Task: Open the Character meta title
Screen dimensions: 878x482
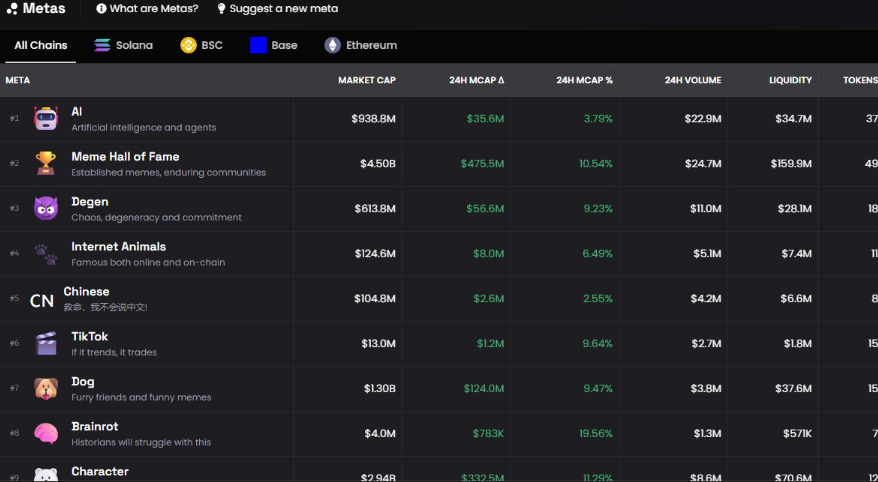Action: (100, 471)
